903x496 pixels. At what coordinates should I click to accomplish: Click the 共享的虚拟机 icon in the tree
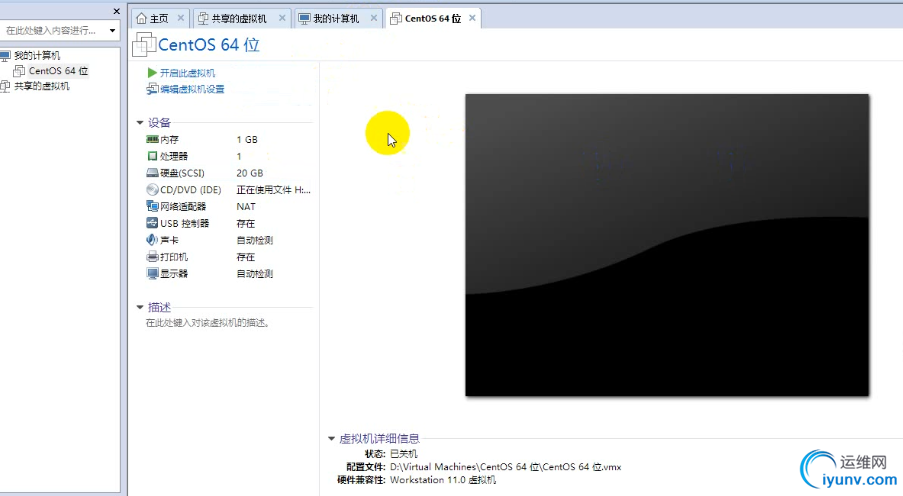pyautogui.click(x=5, y=86)
